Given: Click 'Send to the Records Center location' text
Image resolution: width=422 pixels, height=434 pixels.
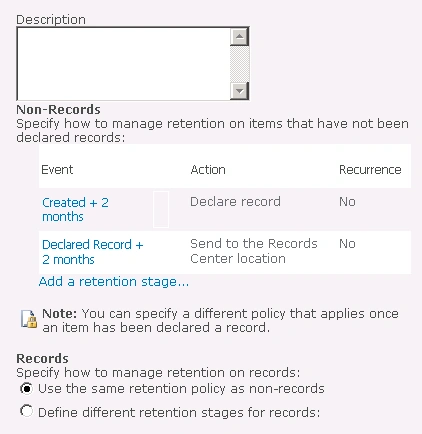Looking at the screenshot, I should 254,251.
